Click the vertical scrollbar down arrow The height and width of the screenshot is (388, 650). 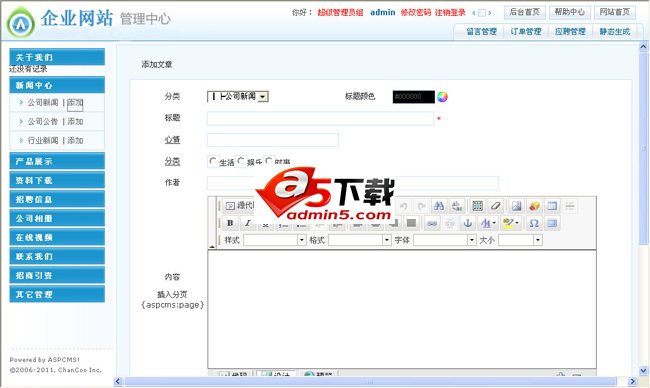pos(643,371)
